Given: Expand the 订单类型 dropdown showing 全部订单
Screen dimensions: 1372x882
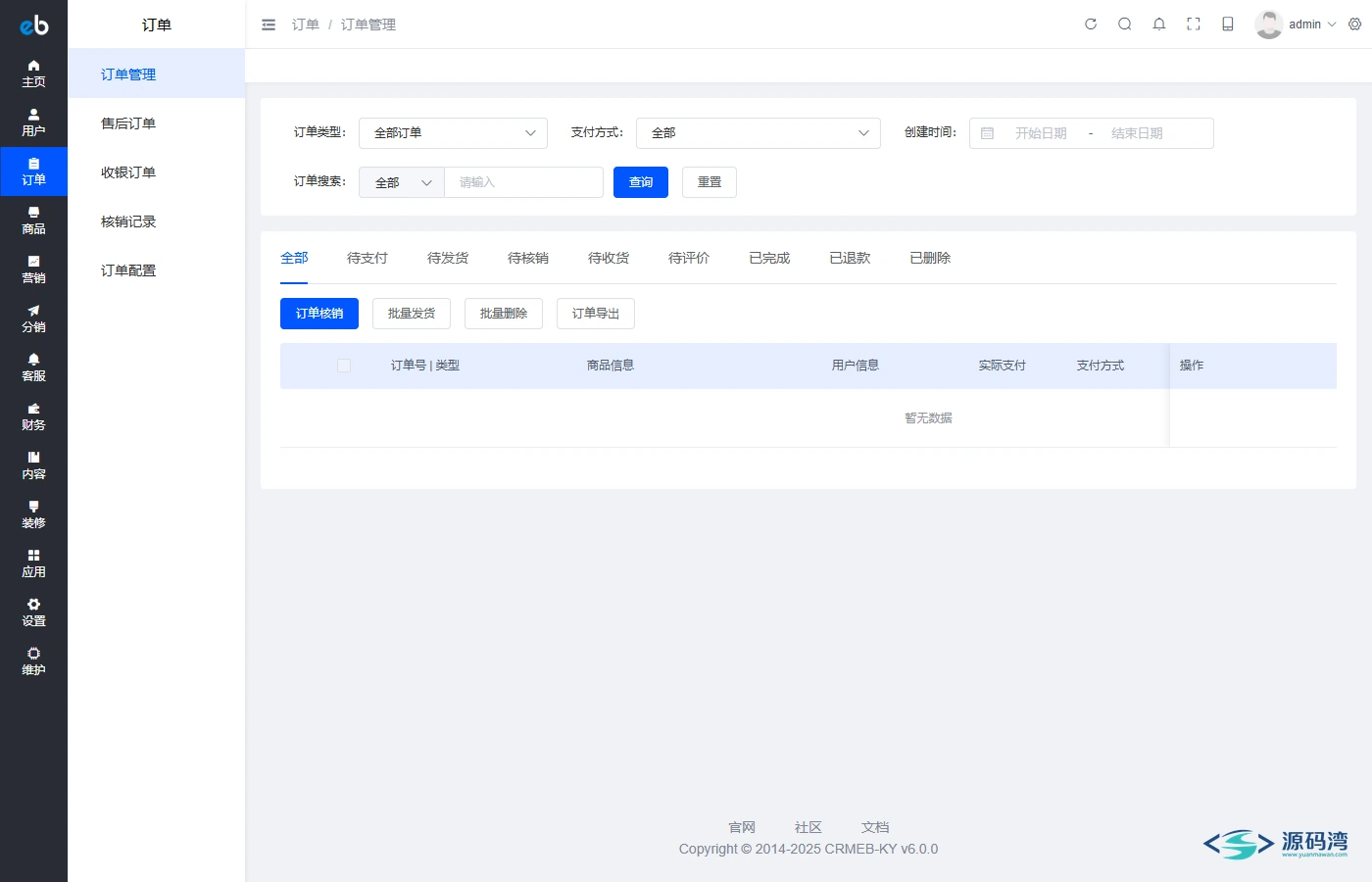Looking at the screenshot, I should [x=453, y=133].
